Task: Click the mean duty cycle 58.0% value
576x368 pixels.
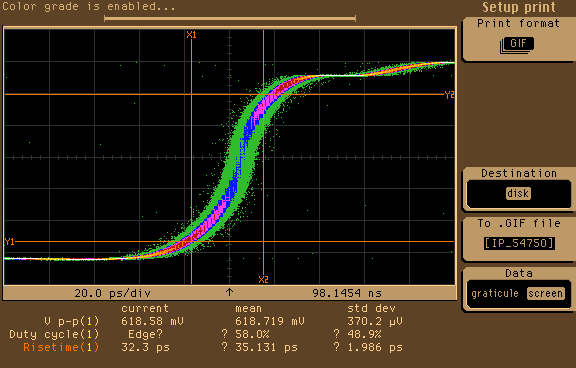Action: [x=252, y=334]
